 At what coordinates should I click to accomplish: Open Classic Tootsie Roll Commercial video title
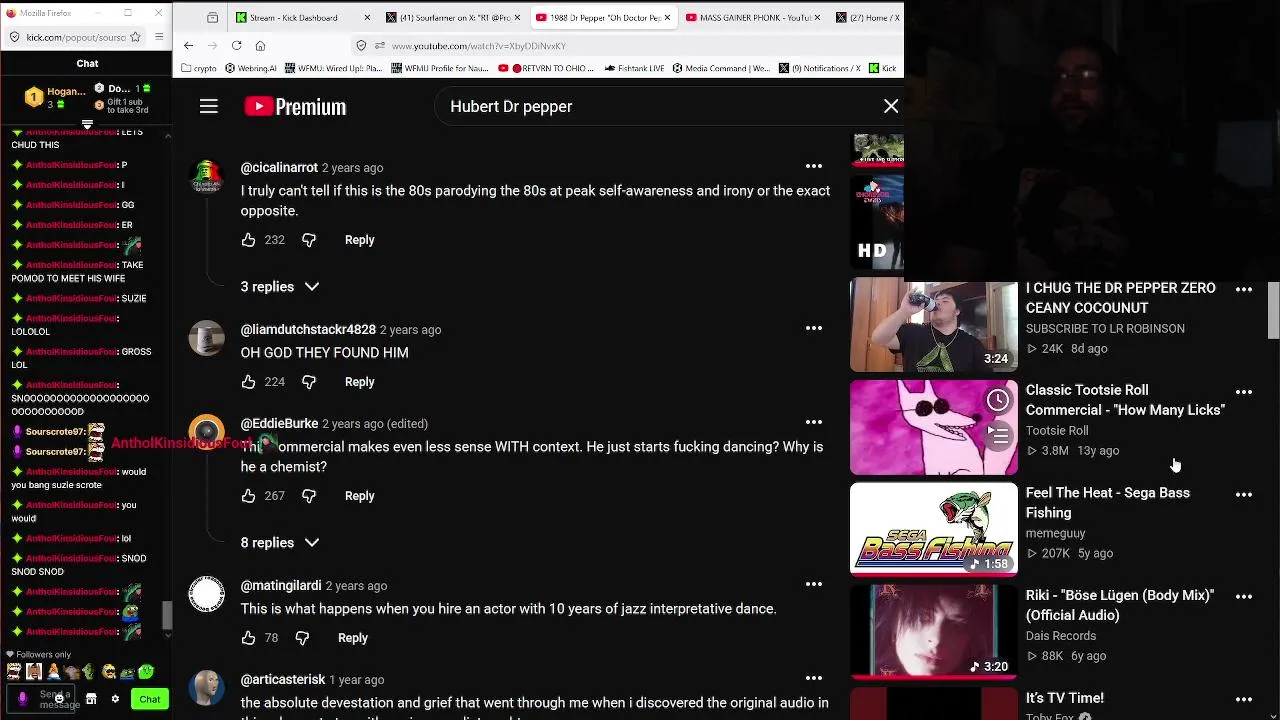coord(1125,400)
